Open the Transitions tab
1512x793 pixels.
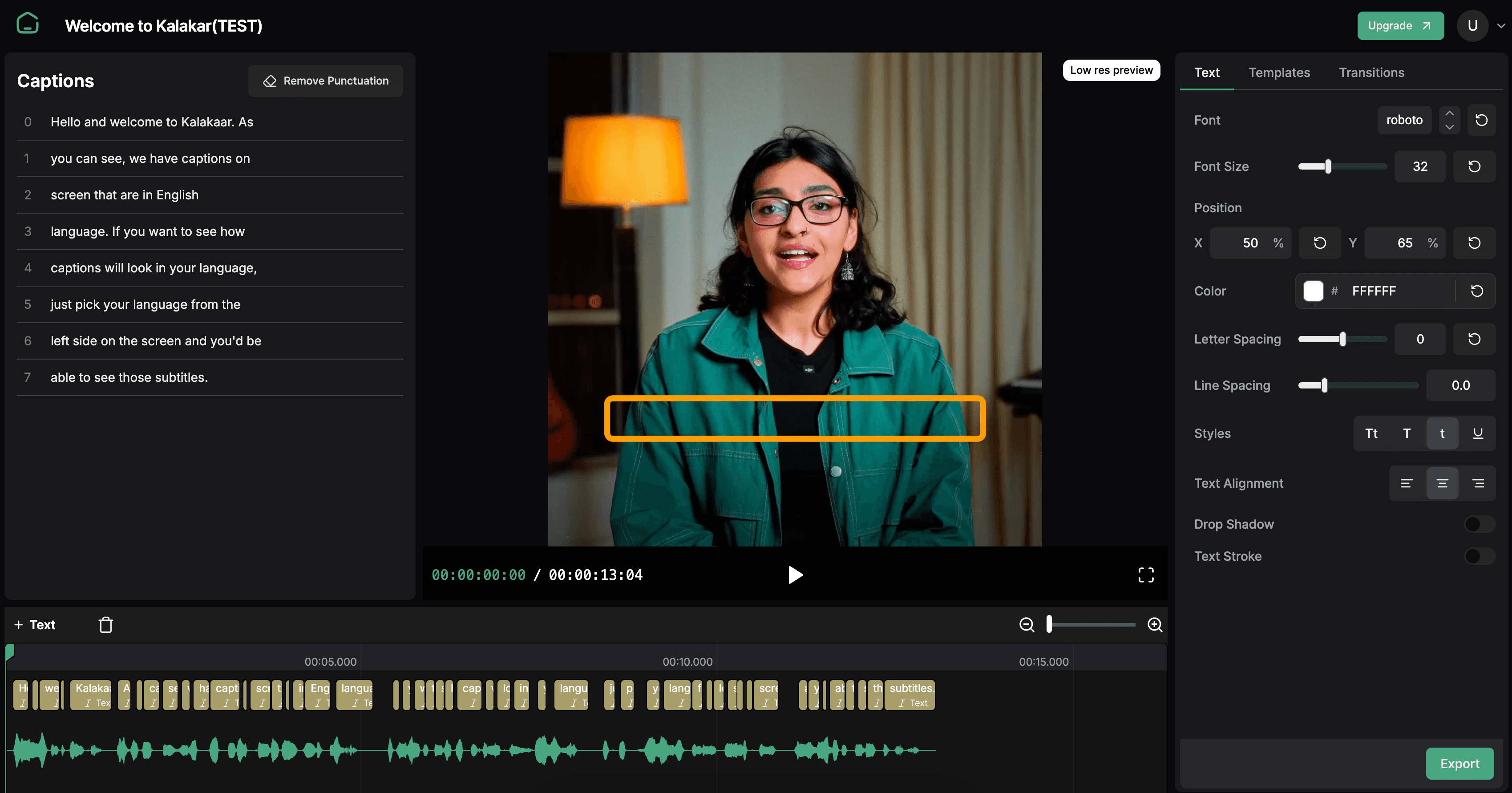coord(1371,72)
